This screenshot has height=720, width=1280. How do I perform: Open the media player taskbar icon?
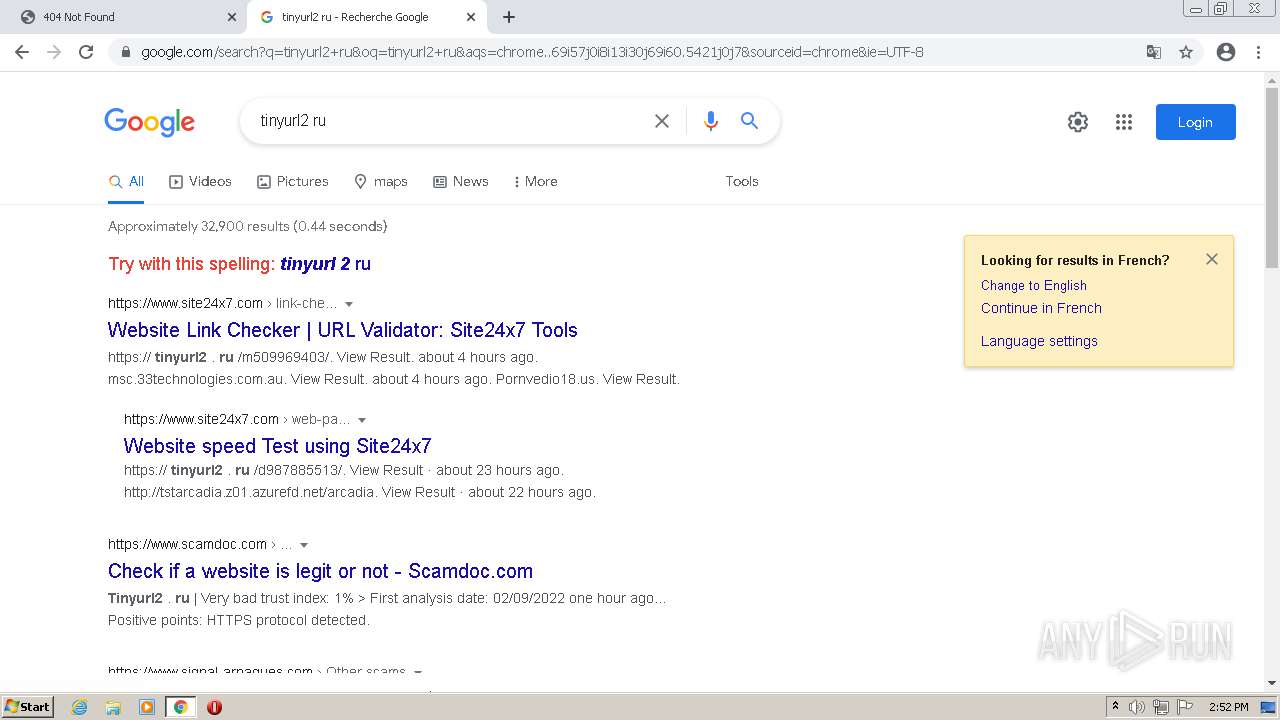(147, 707)
